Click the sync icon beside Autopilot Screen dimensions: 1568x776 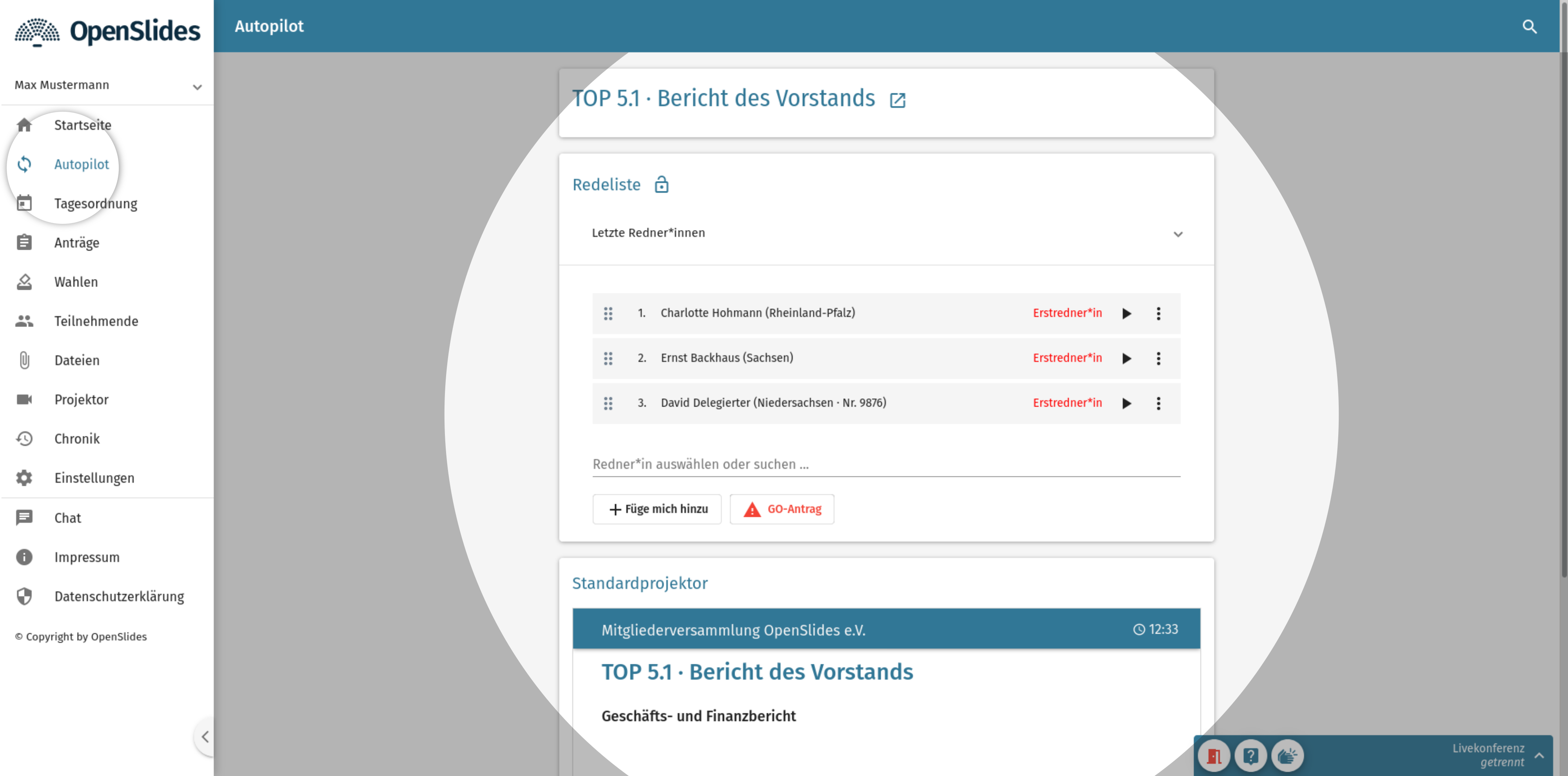click(24, 164)
